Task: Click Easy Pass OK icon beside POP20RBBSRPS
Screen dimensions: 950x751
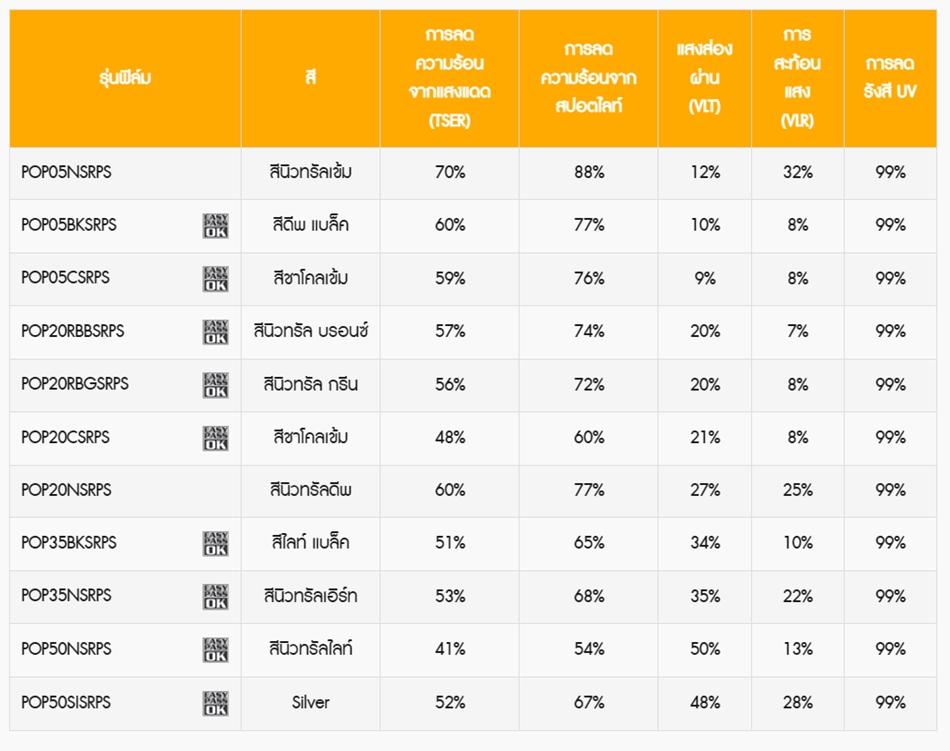Action: 216,332
